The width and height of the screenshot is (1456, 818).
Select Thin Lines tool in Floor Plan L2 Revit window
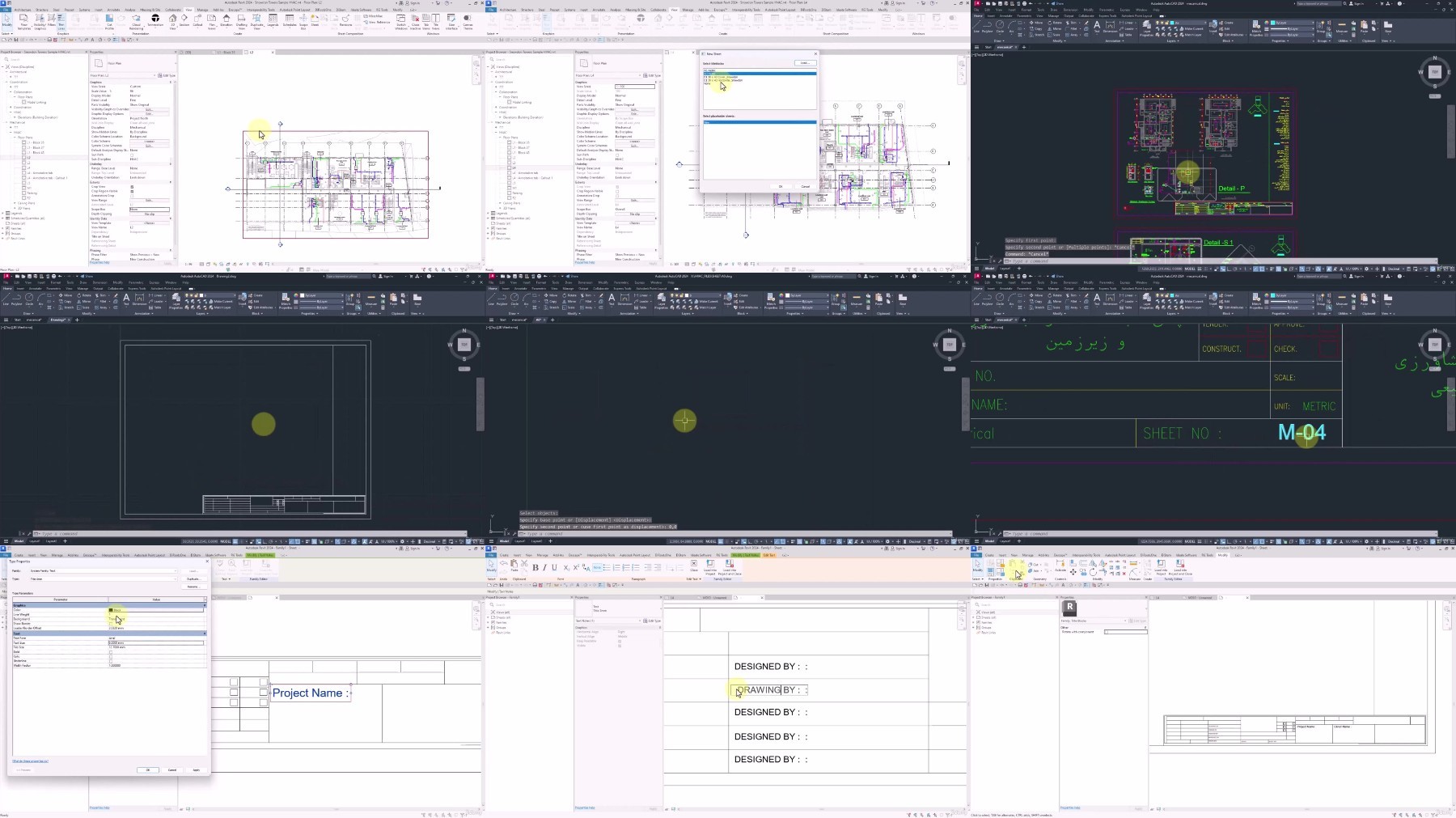[x=61, y=22]
